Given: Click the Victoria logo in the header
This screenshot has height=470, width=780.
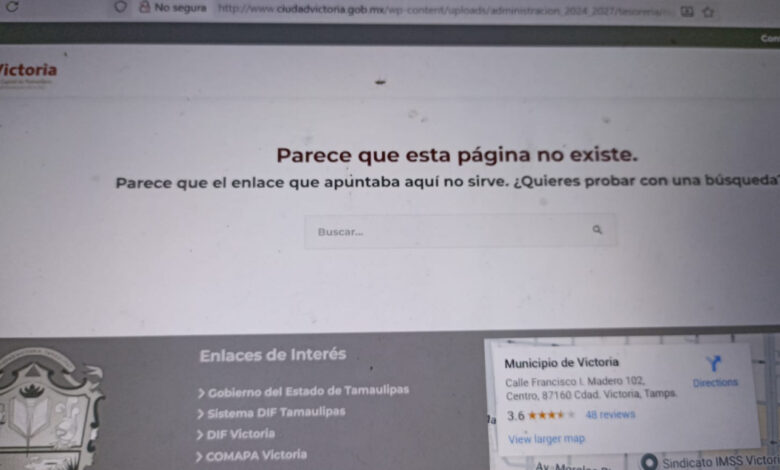Looking at the screenshot, I should 28,72.
